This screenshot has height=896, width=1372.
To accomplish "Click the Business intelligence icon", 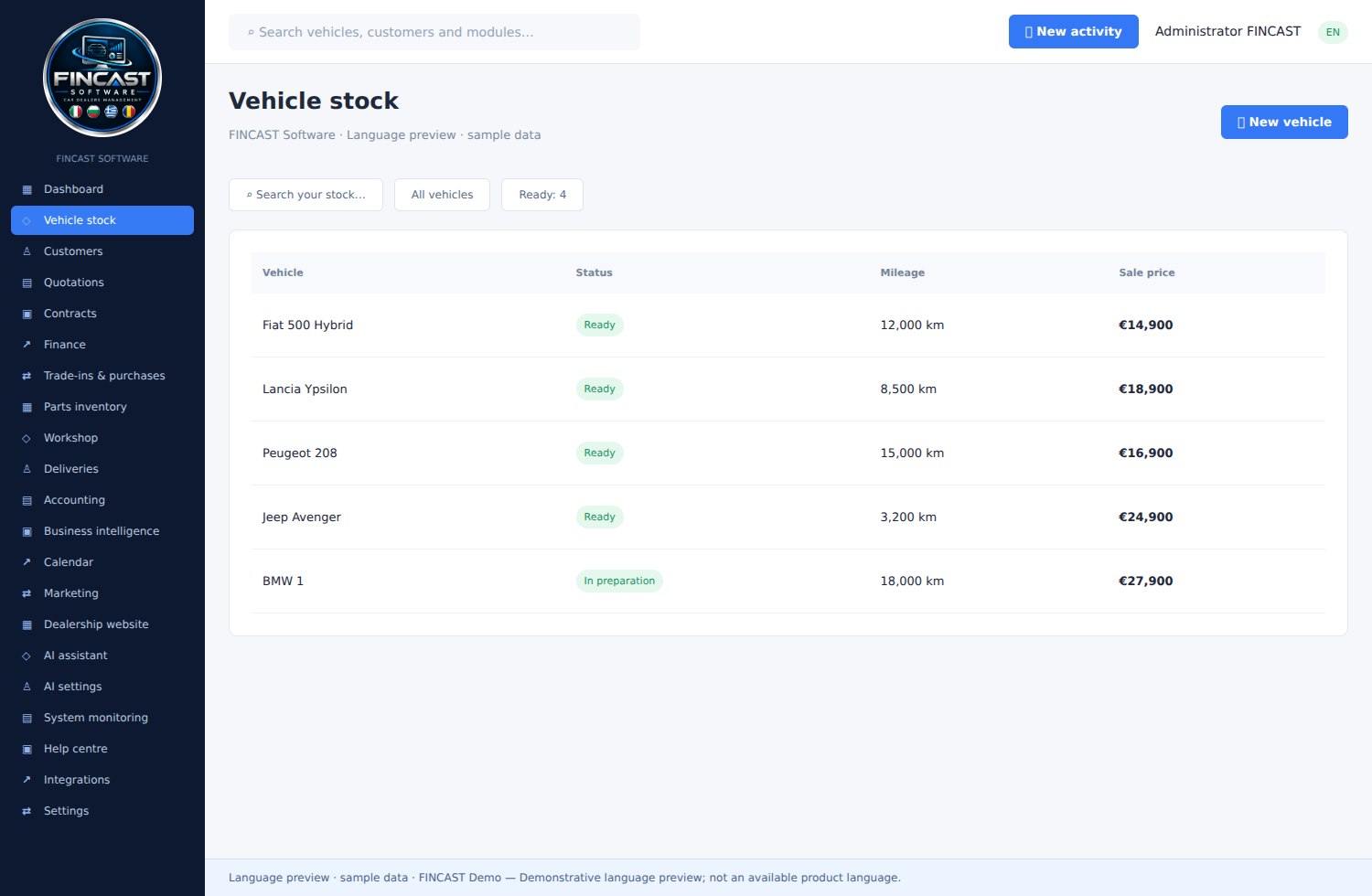I will [27, 531].
